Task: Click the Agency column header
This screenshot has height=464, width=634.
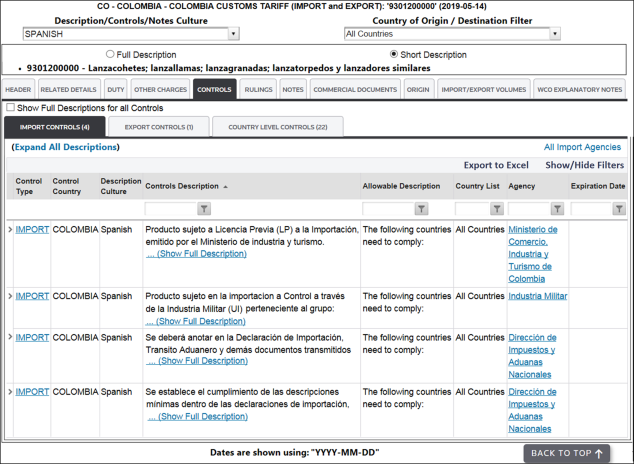Action: pos(522,186)
